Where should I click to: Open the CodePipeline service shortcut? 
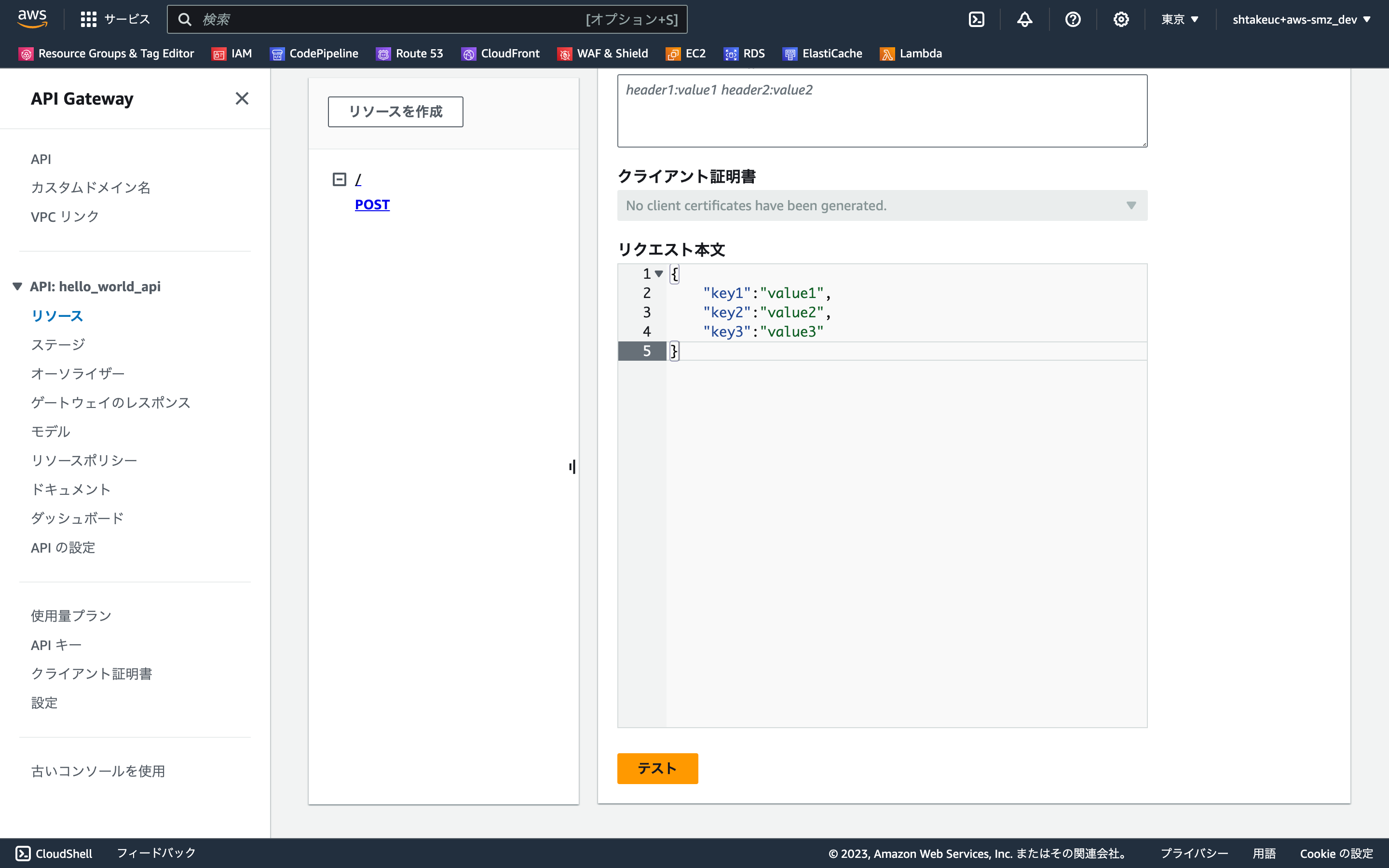pyautogui.click(x=314, y=54)
